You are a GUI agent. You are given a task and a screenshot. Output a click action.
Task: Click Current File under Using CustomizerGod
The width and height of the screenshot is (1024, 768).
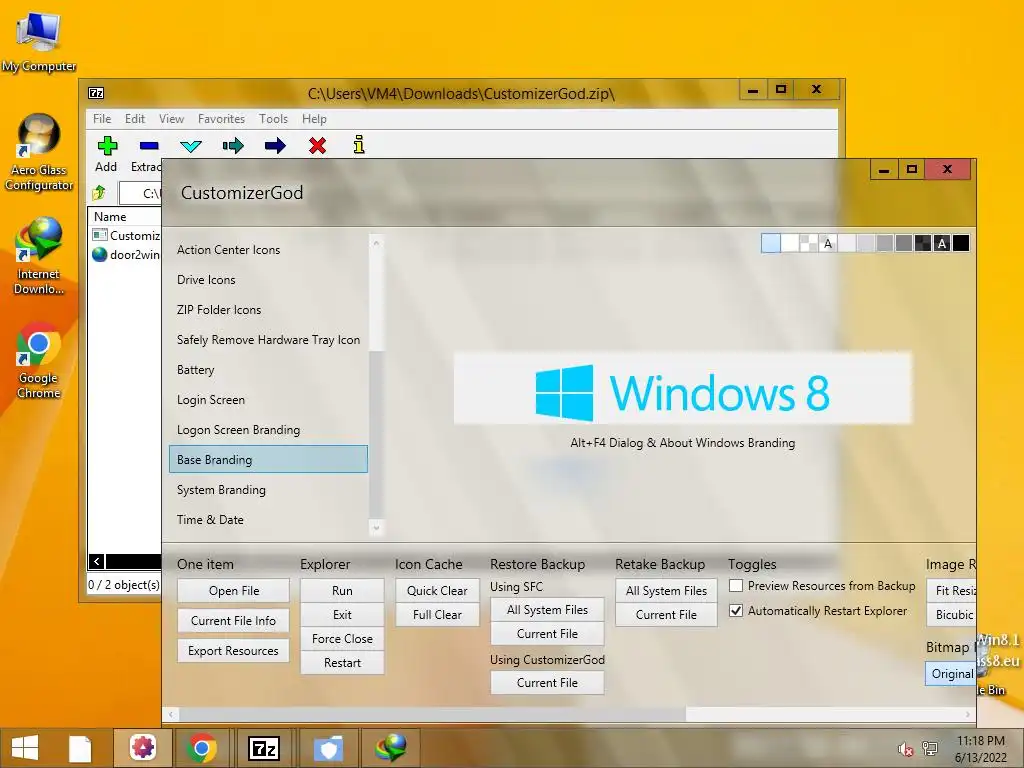click(x=547, y=682)
